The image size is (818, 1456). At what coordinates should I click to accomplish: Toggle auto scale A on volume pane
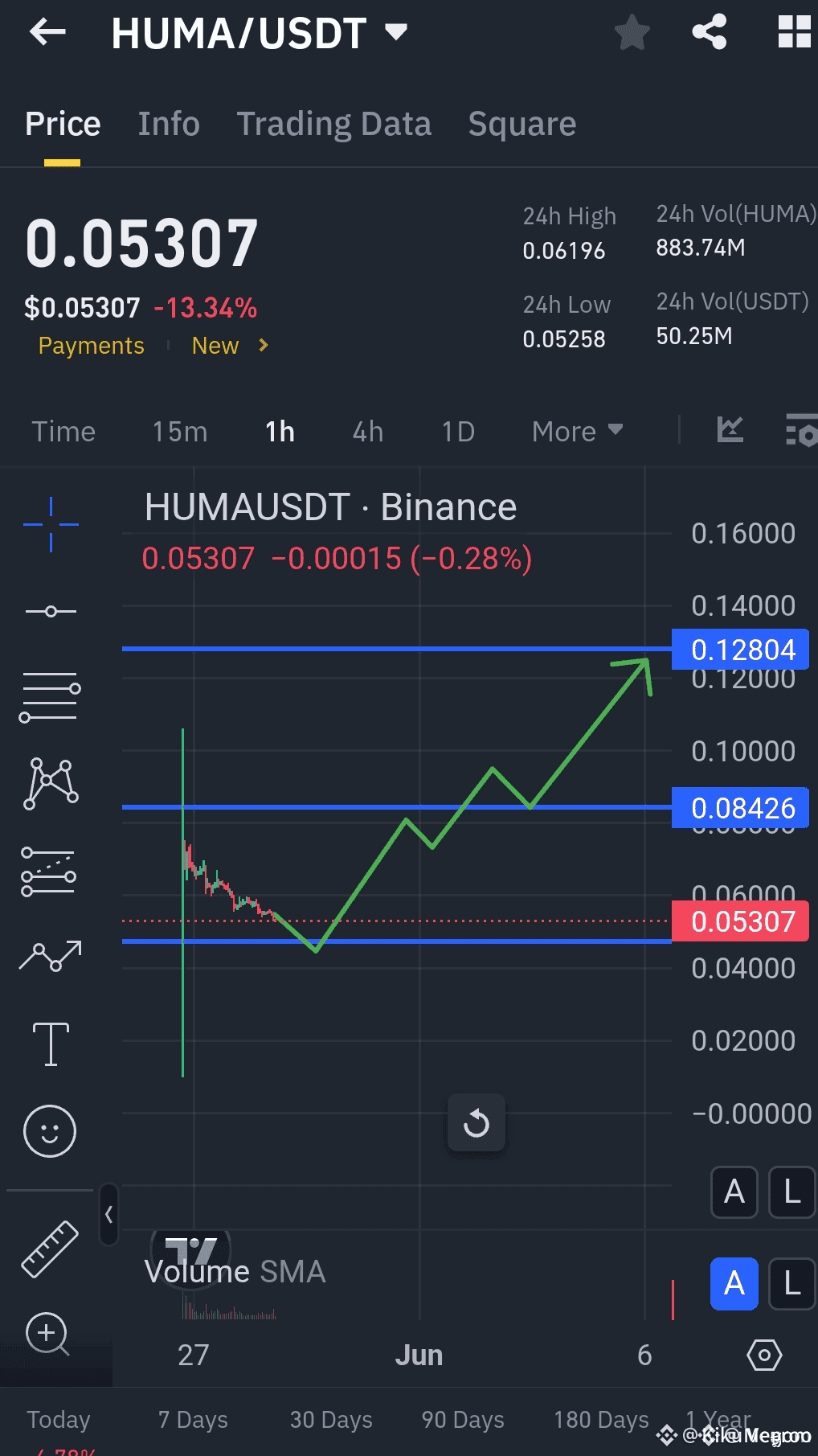click(734, 1284)
